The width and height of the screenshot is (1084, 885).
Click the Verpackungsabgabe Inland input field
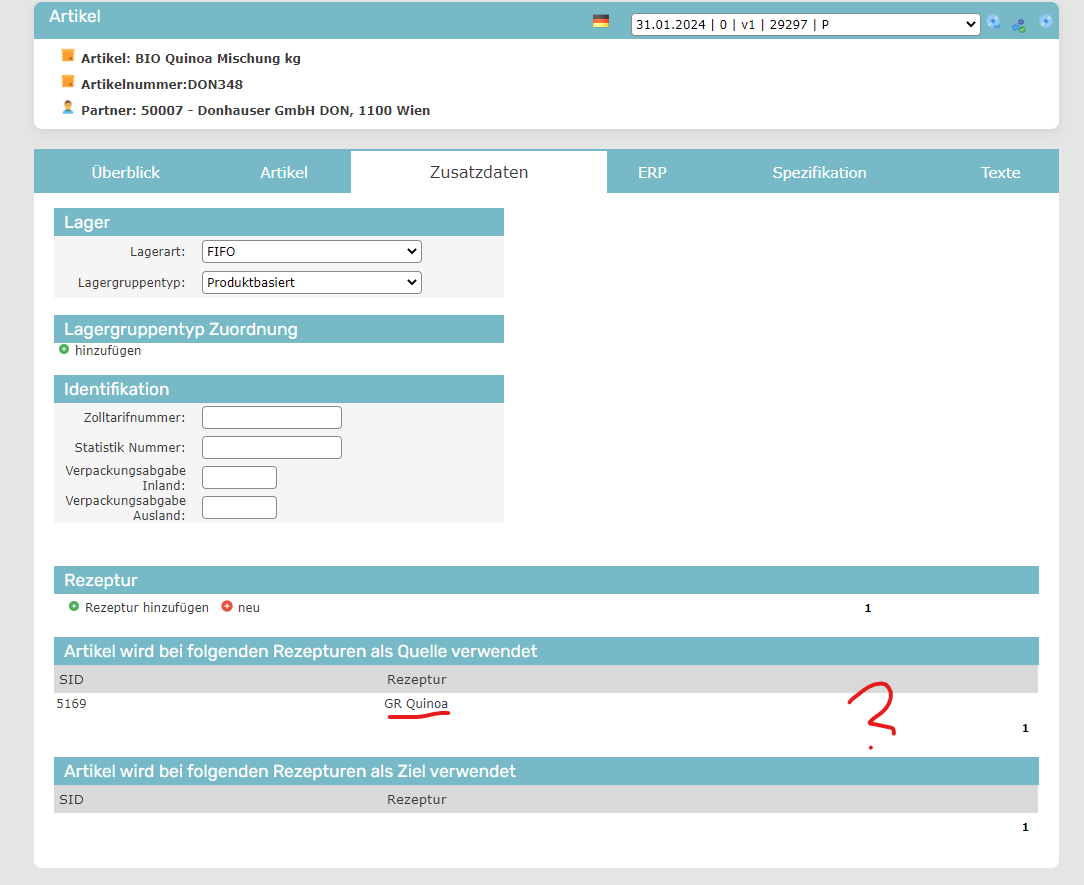click(239, 477)
